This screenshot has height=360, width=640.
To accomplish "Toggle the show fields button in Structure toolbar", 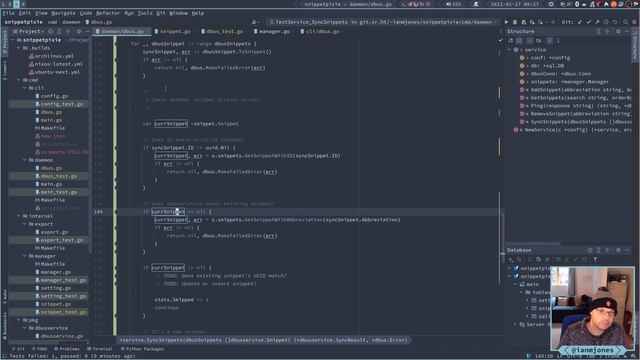I will (530, 40).
